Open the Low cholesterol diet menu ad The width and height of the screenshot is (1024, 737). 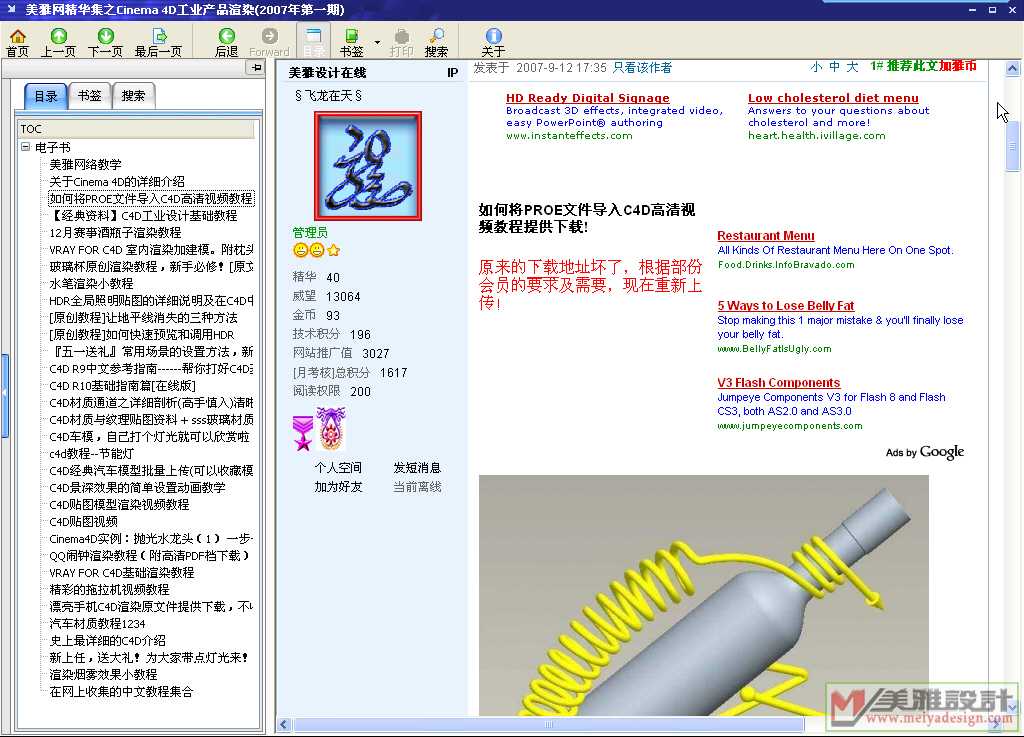point(833,98)
